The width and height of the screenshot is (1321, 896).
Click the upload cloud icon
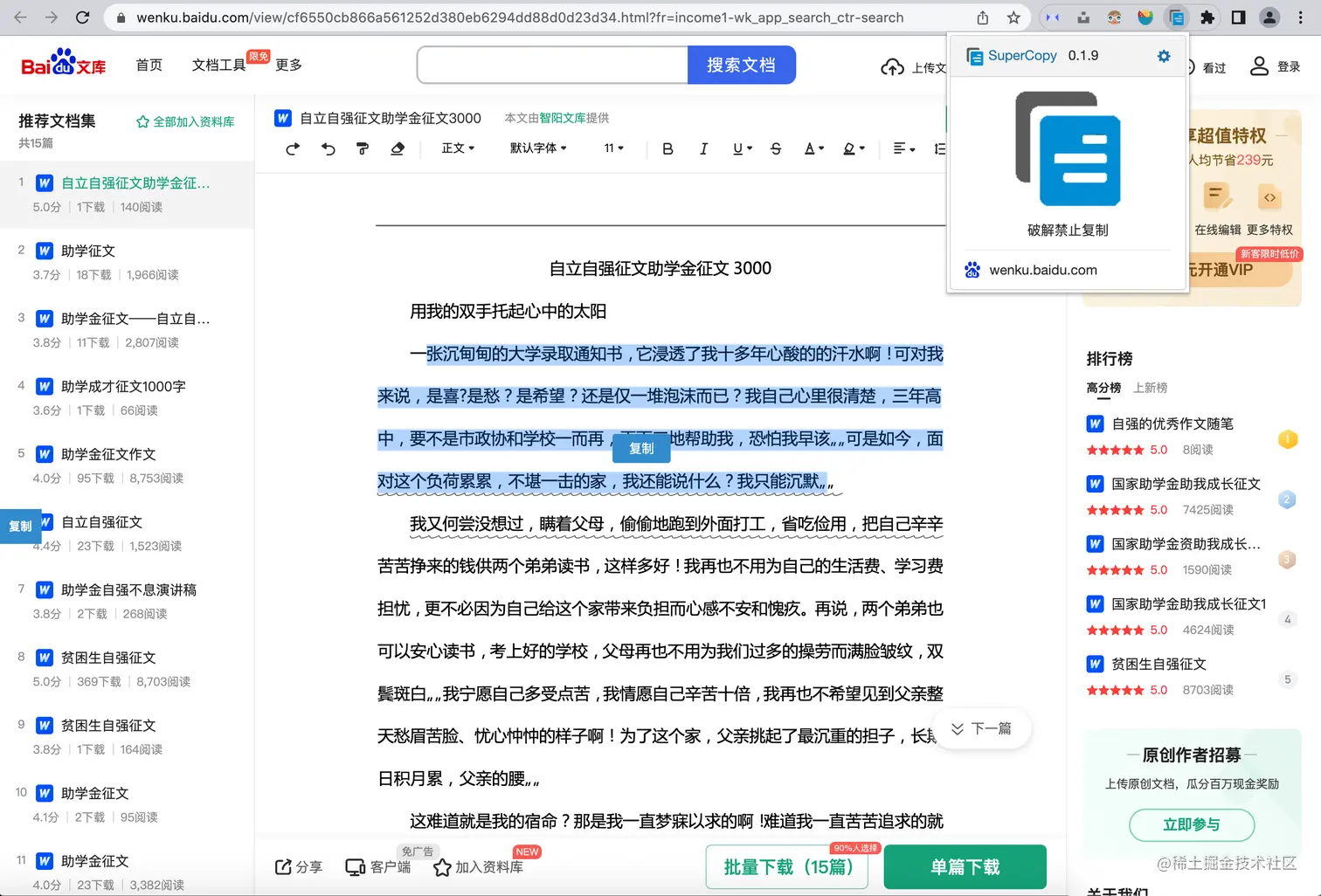pos(892,67)
